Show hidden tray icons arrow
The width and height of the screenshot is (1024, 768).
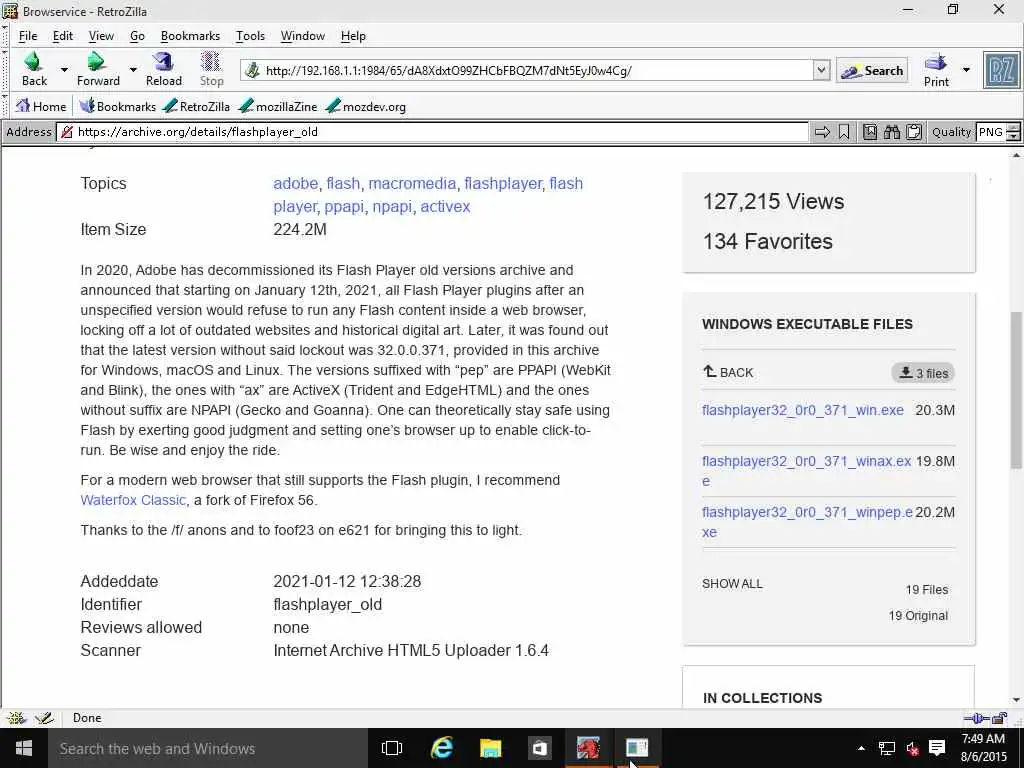click(861, 748)
